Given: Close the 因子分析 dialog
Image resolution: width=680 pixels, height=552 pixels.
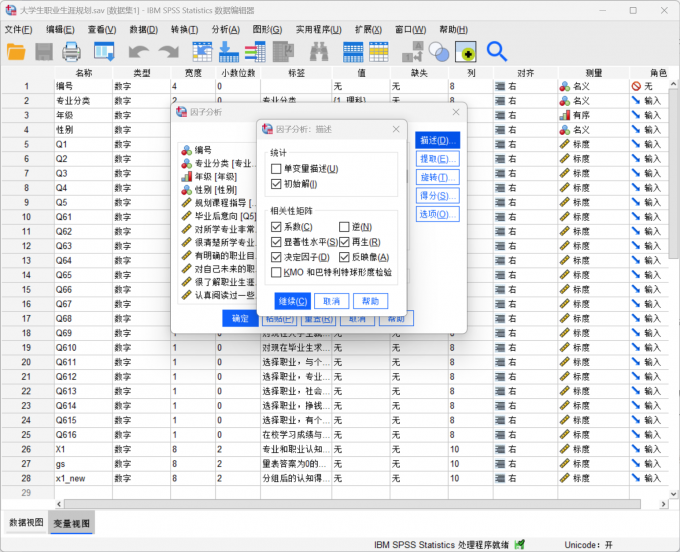Looking at the screenshot, I should (456, 112).
